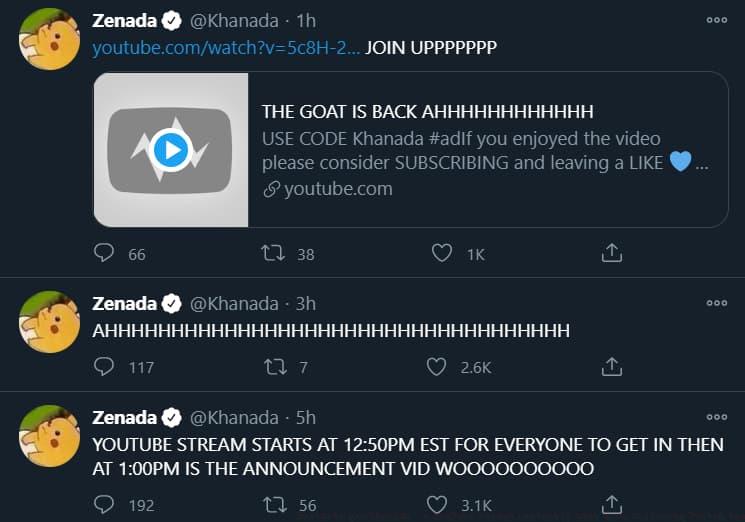Open more options on the 1h tweet
The width and height of the screenshot is (745, 522).
(x=716, y=19)
